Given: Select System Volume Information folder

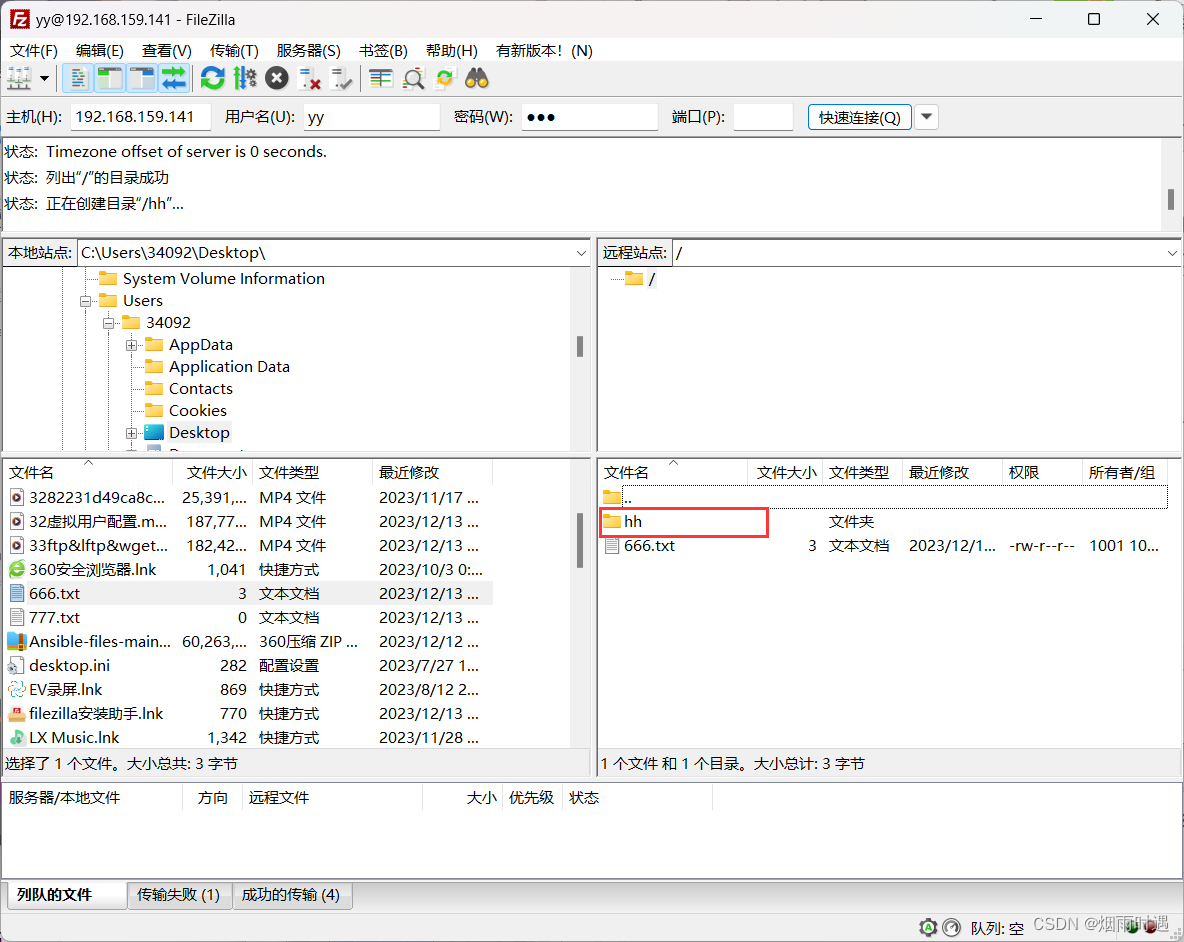Looking at the screenshot, I should click(224, 279).
